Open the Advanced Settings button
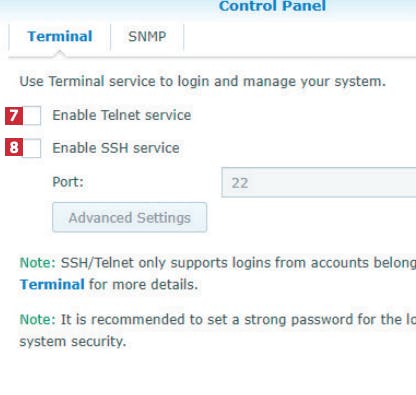The width and height of the screenshot is (416, 395). pyautogui.click(x=130, y=217)
